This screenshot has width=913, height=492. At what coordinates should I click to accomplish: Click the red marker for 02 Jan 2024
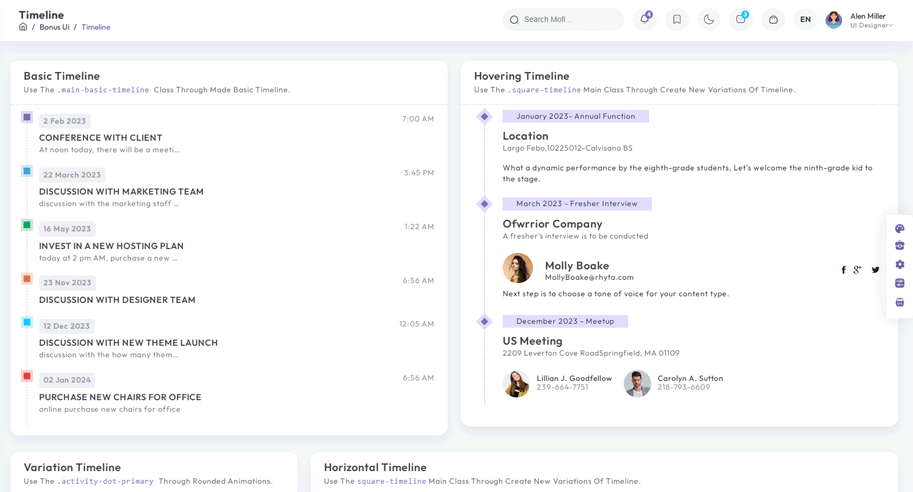pos(27,376)
